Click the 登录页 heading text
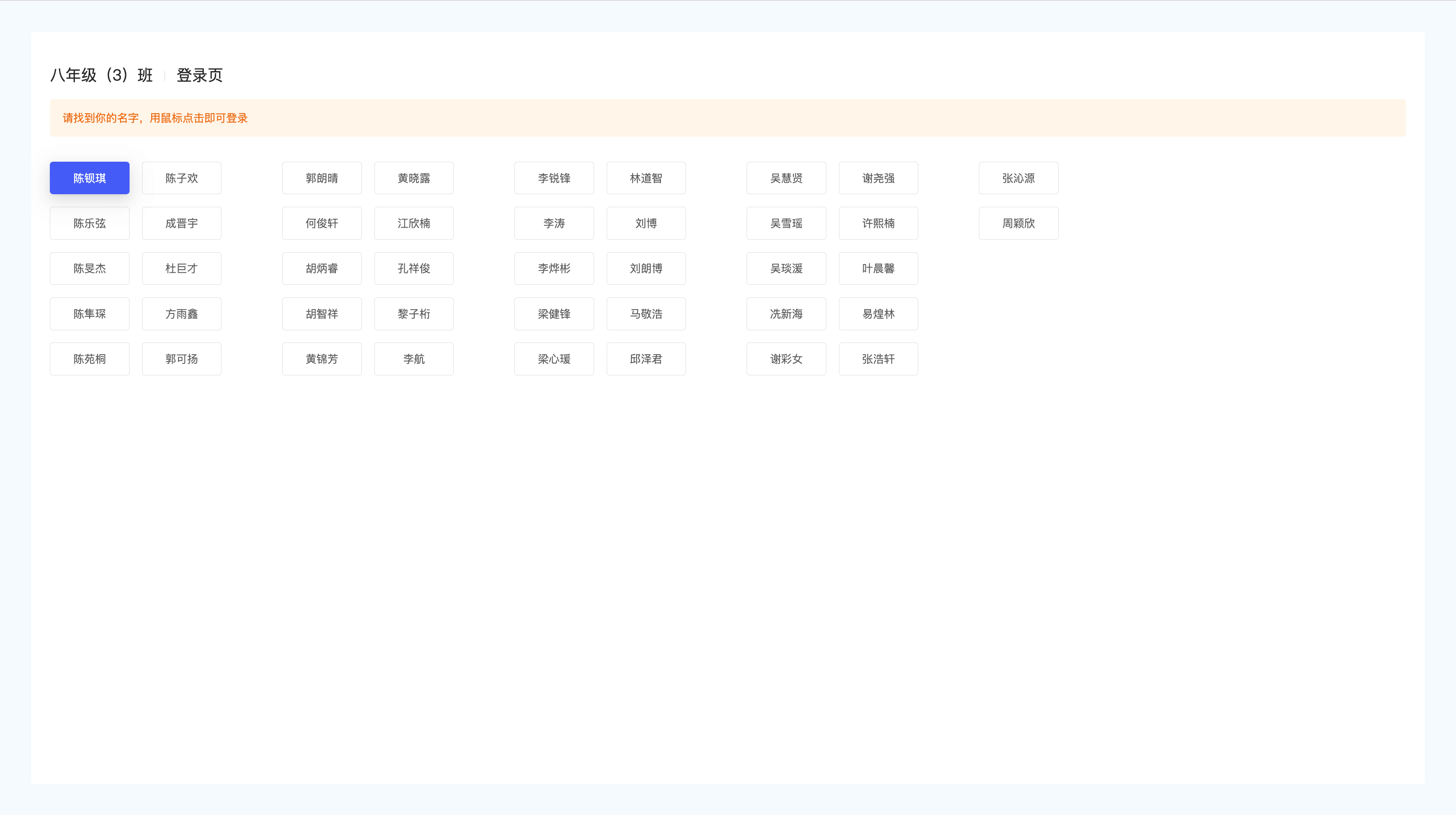 199,75
